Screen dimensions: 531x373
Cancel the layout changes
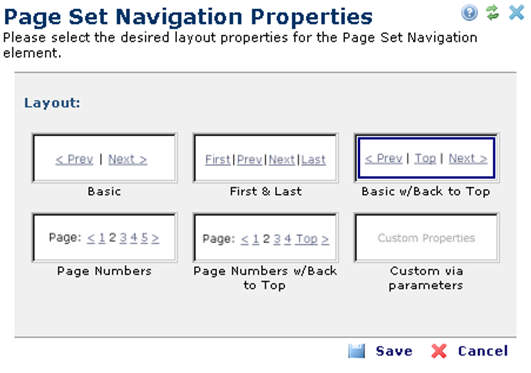483,351
